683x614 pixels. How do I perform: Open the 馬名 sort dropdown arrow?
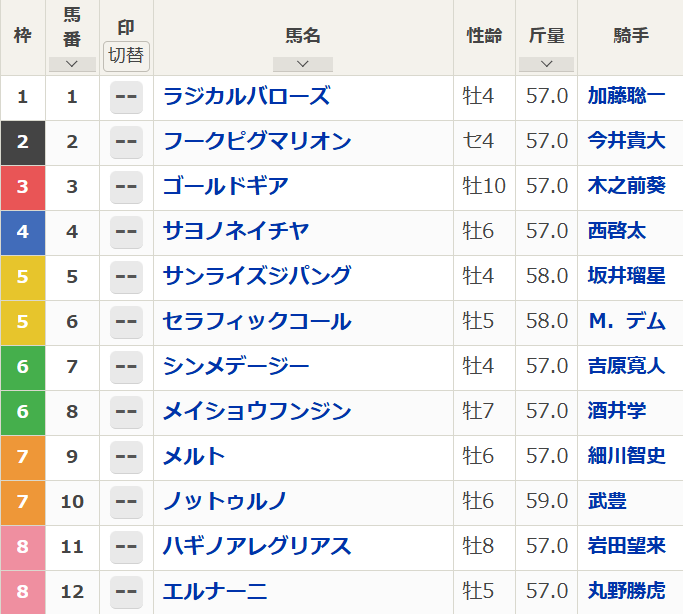(303, 64)
